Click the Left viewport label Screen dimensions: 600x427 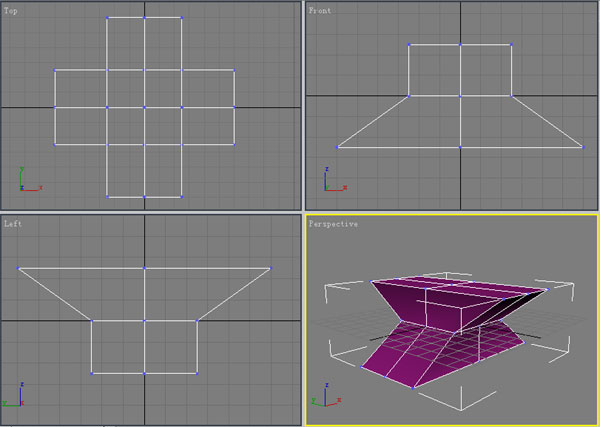13,224
